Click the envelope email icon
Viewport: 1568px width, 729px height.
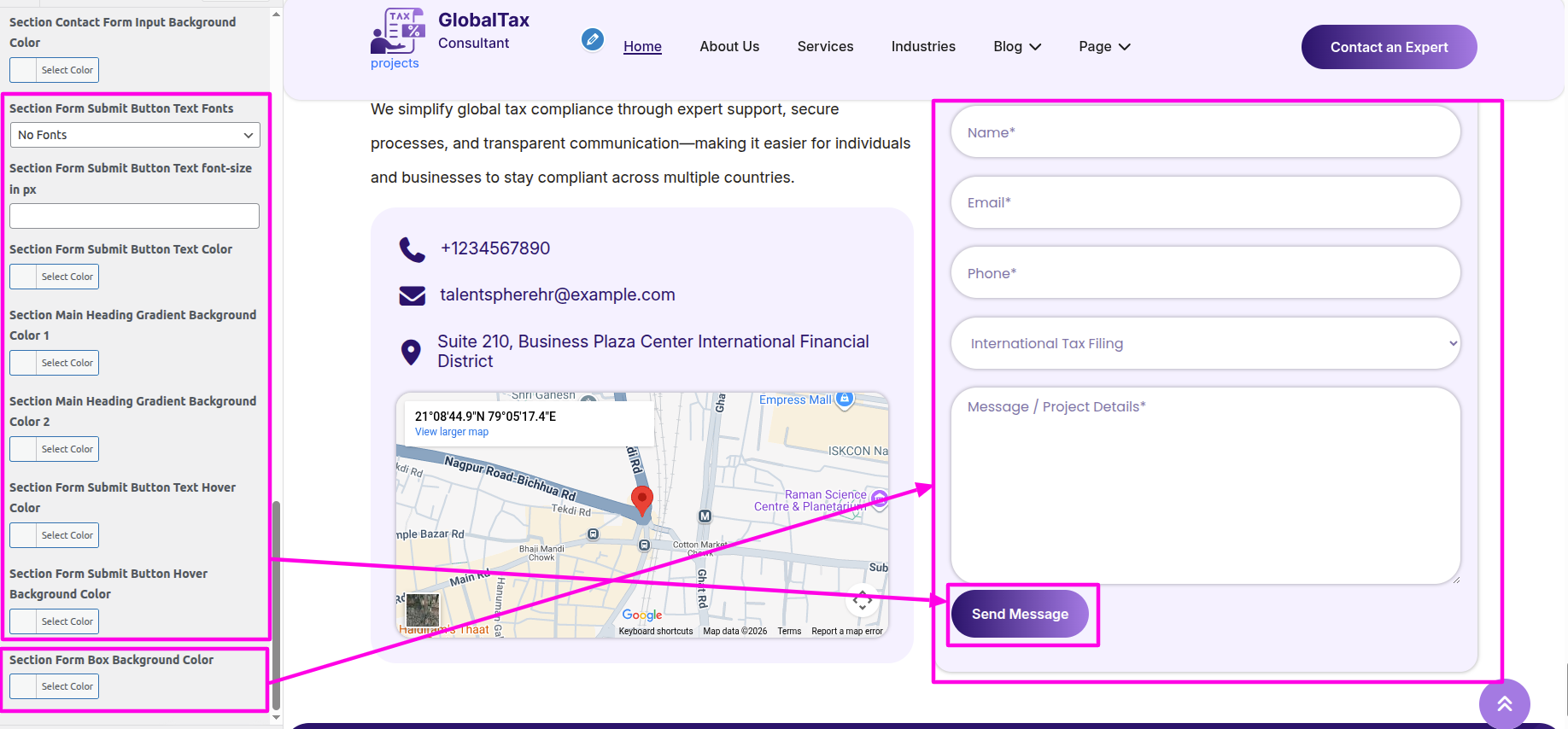click(412, 295)
